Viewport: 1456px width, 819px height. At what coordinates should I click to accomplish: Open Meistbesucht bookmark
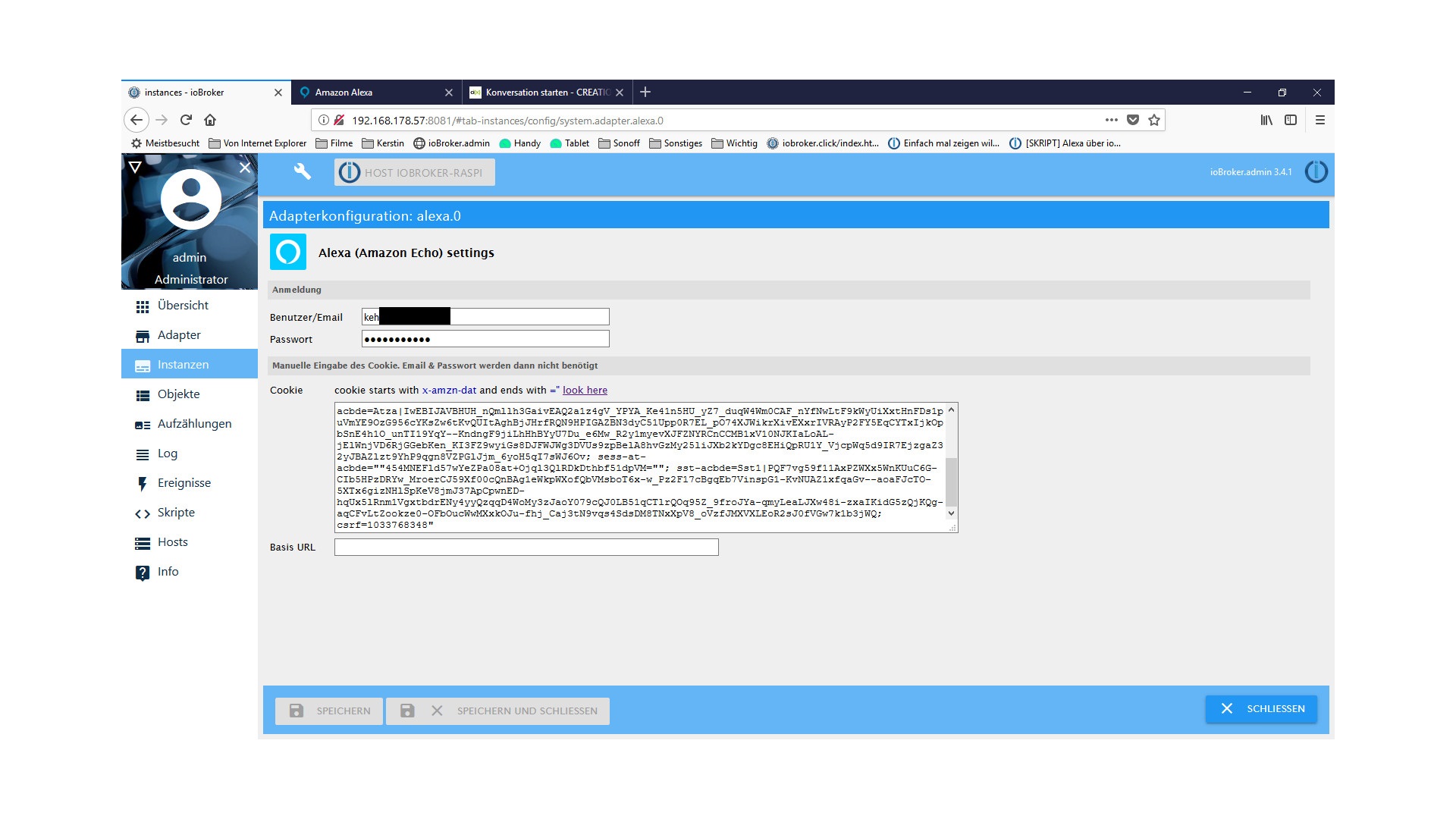(x=165, y=143)
